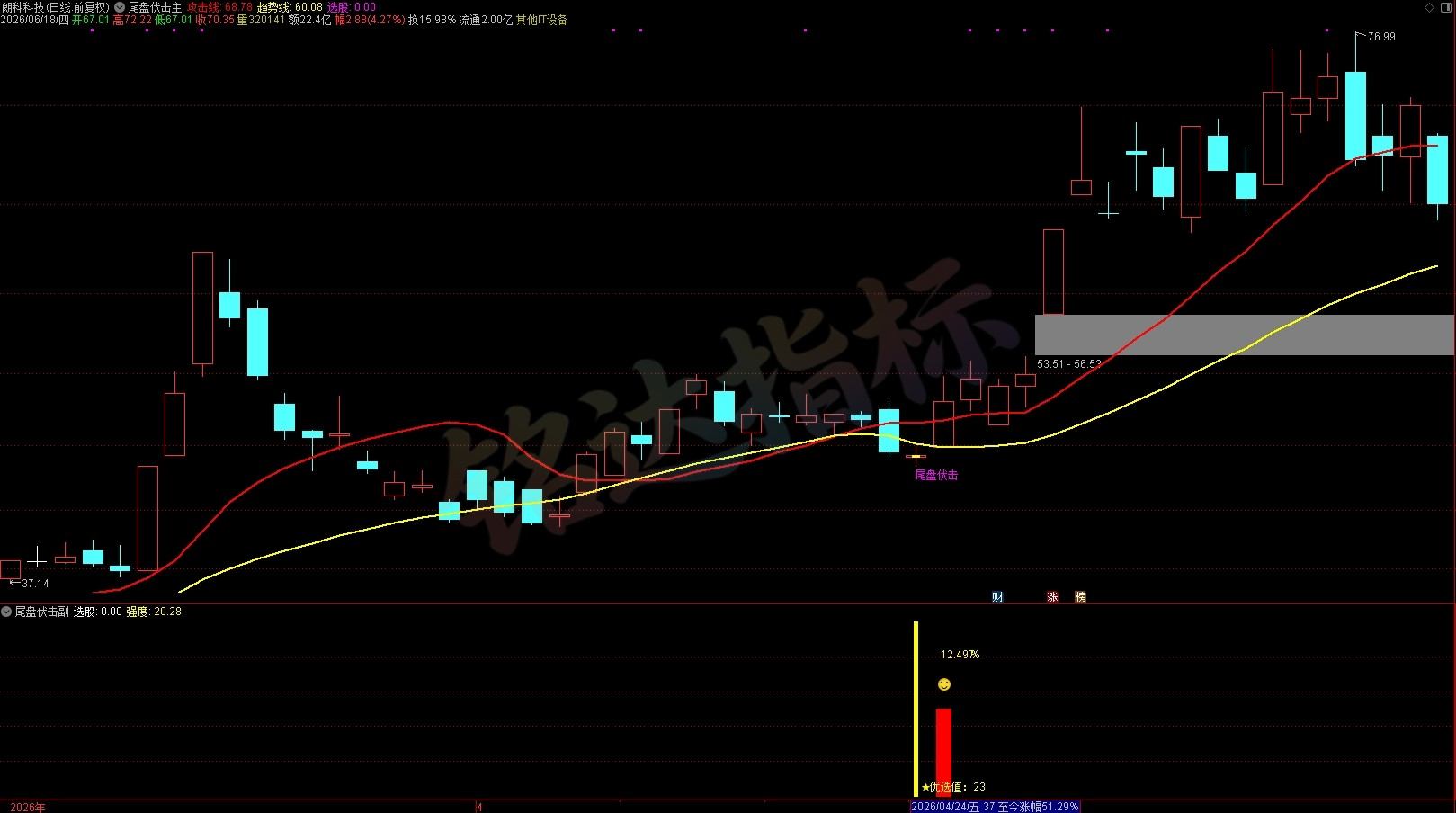Click the 2026年 time axis label

pyautogui.click(x=28, y=807)
